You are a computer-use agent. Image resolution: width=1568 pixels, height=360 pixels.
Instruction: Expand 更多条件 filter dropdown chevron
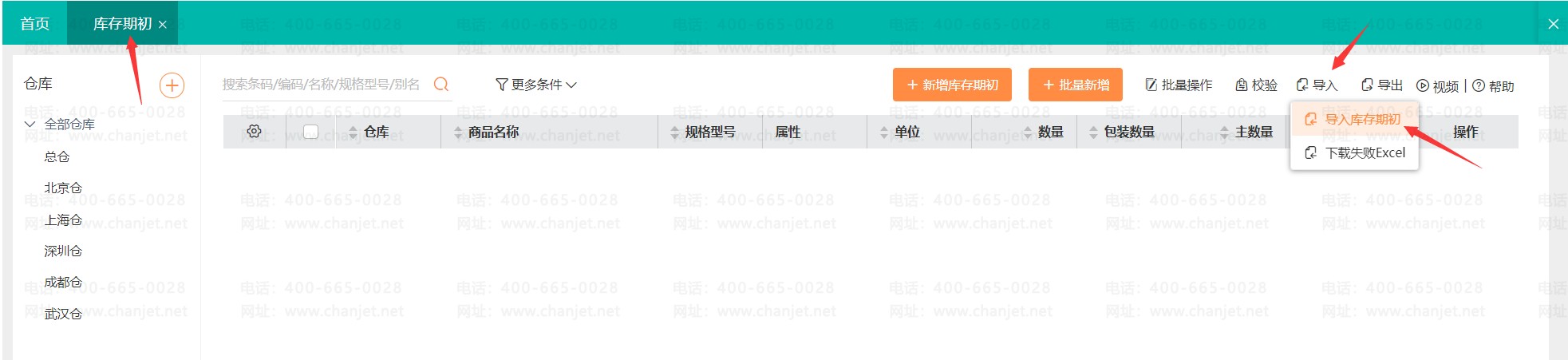coord(571,85)
